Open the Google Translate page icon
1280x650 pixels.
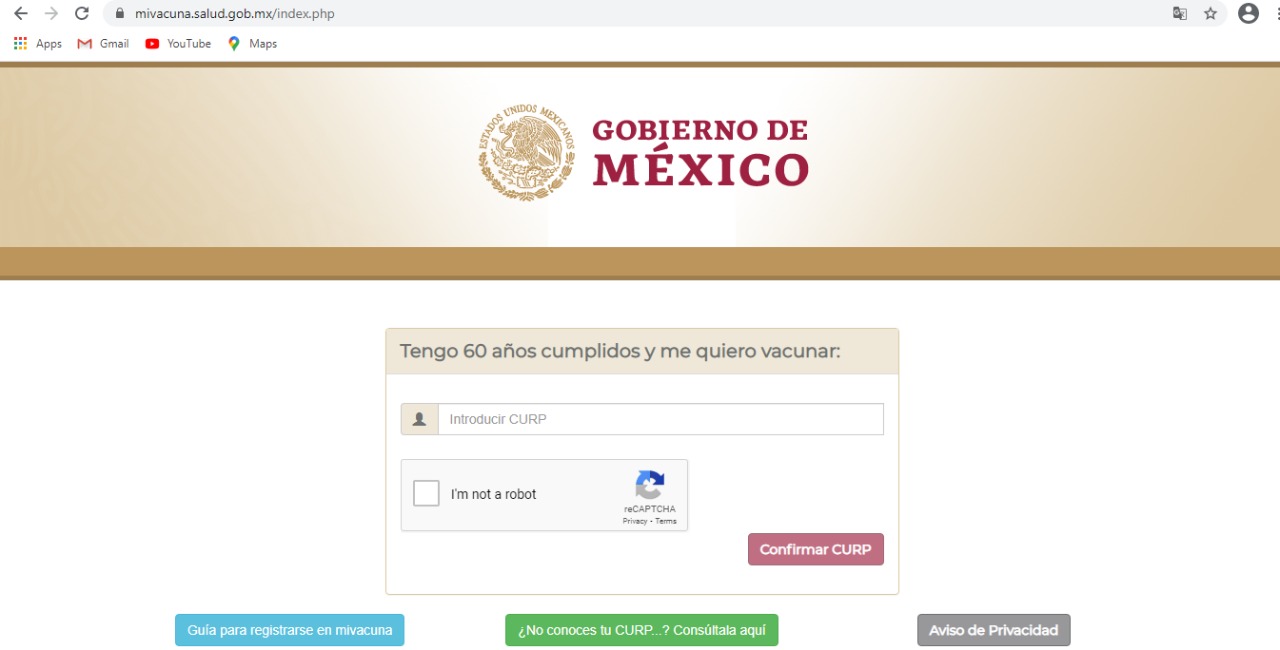1180,14
